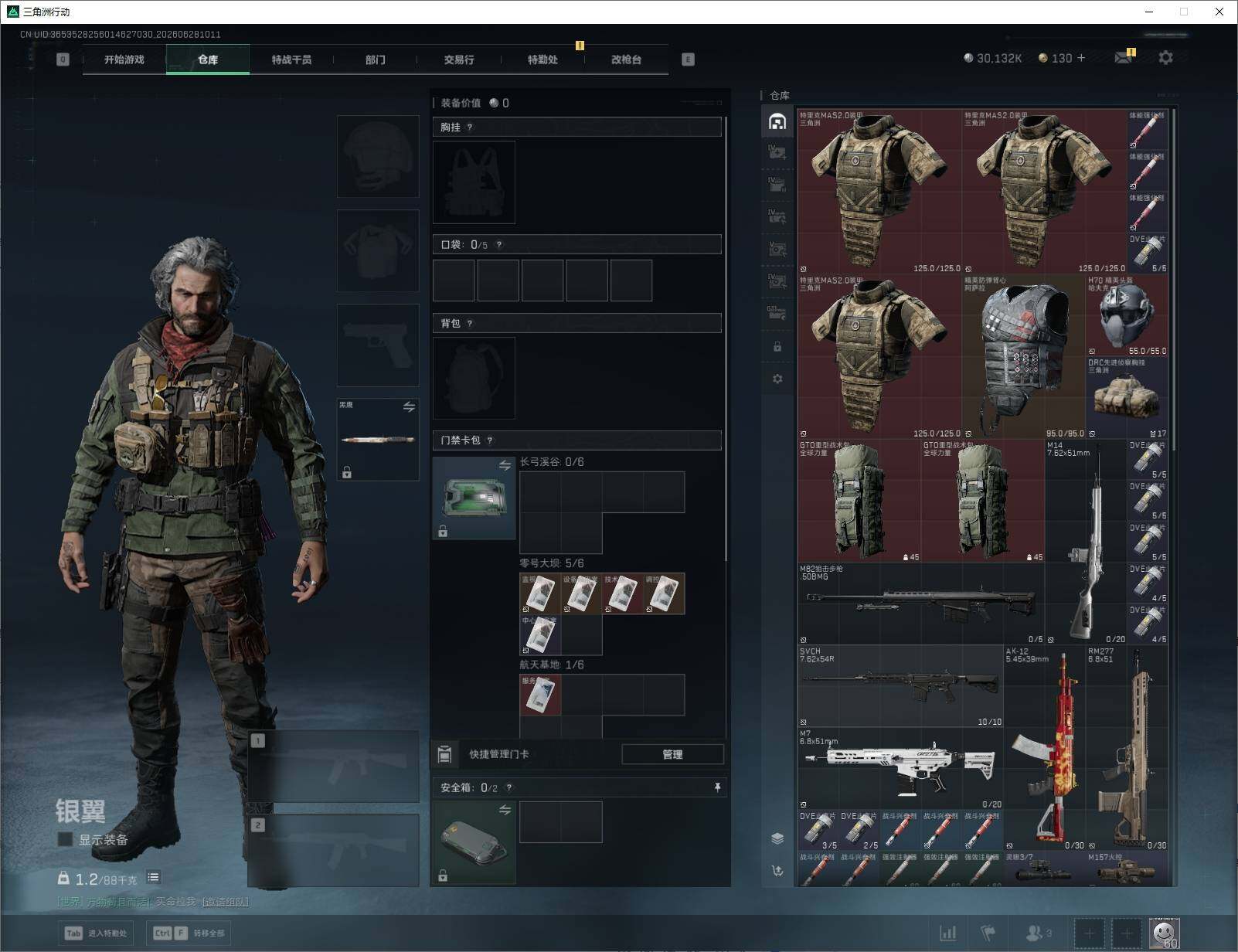The image size is (1238, 952).
Task: Open settings gear in top bar
Action: click(1165, 58)
